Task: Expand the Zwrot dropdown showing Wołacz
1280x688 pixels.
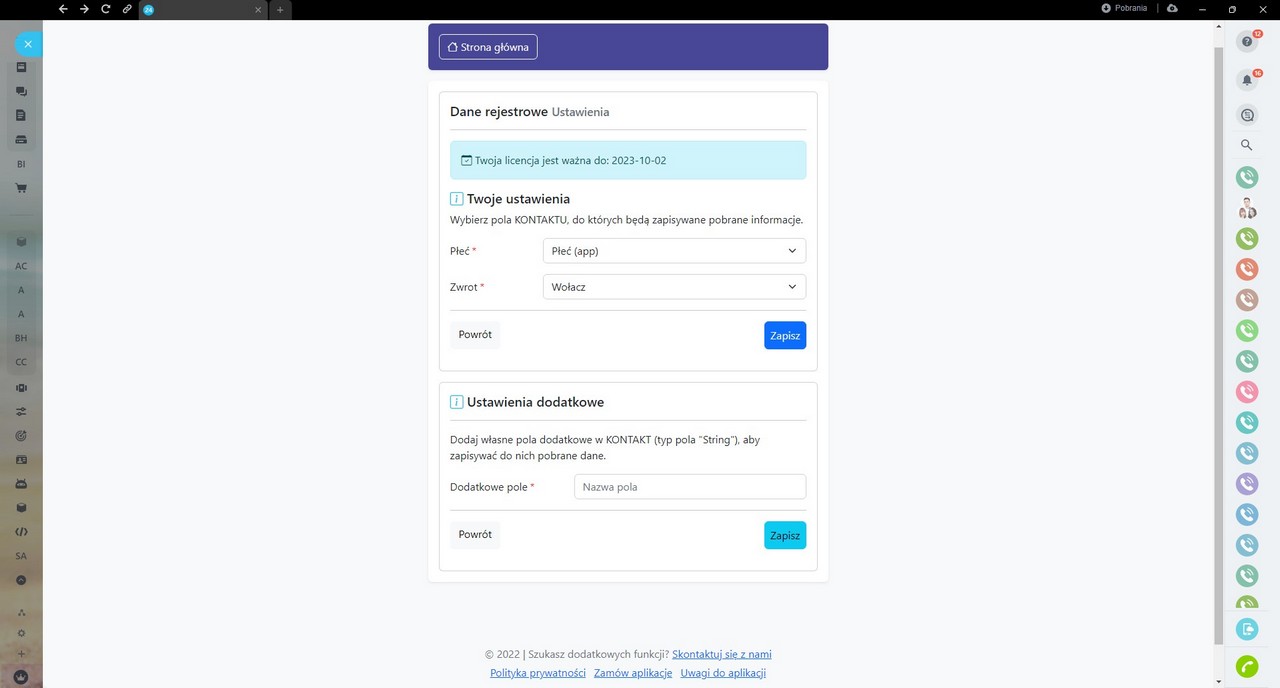Action: (674, 287)
